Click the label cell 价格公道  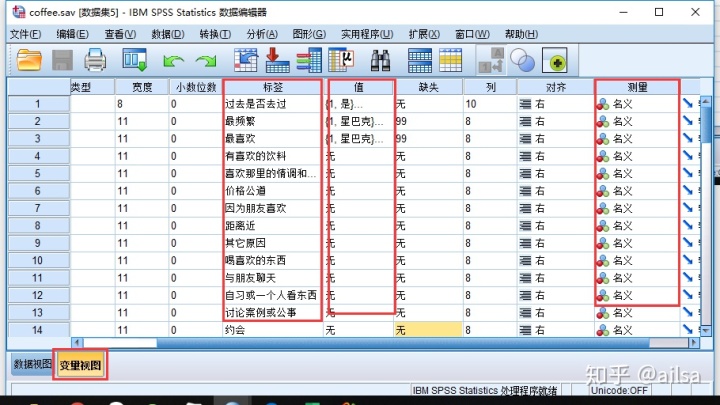pos(273,191)
